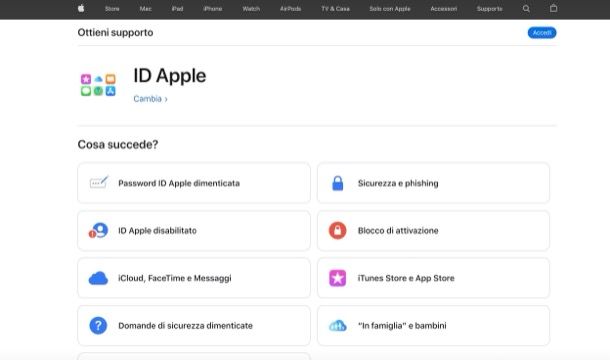Screen dimensions: 610x360
Task: Open the iPad menu item
Action: click(177, 9)
